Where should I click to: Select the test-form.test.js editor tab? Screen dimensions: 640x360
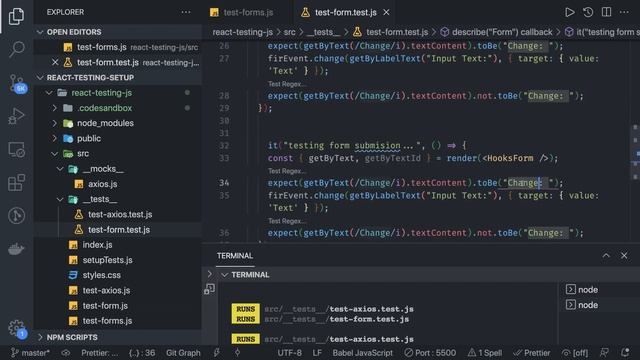(x=345, y=13)
